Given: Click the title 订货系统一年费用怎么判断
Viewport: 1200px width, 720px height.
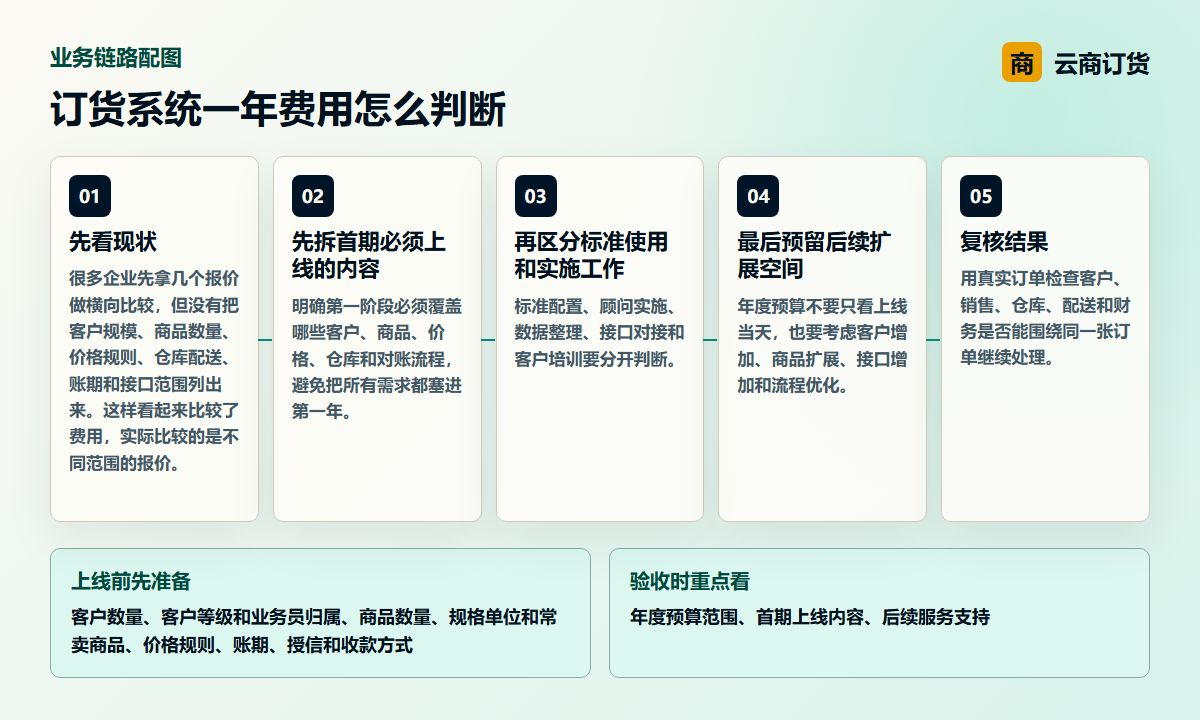Looking at the screenshot, I should click(278, 109).
